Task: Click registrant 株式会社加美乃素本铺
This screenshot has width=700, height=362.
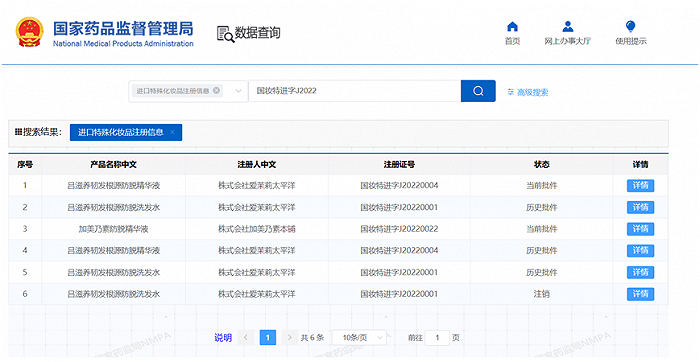Action: coord(257,229)
